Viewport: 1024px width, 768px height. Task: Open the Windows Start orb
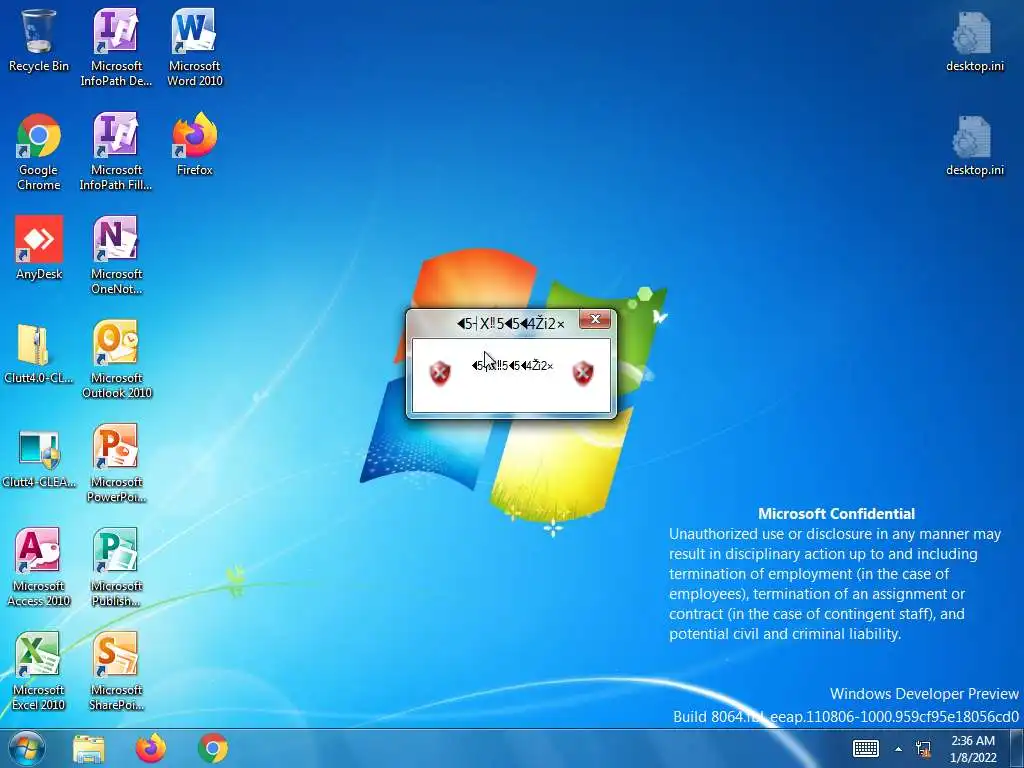coord(26,748)
